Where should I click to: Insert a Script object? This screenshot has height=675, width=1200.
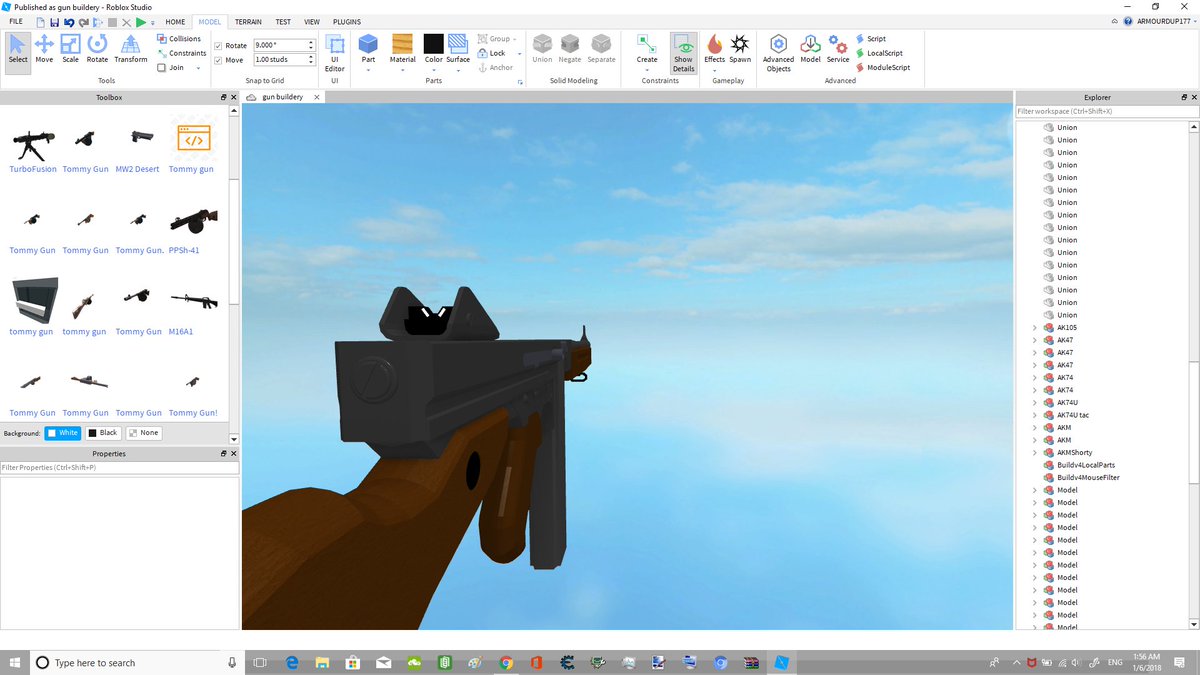pyautogui.click(x=870, y=39)
